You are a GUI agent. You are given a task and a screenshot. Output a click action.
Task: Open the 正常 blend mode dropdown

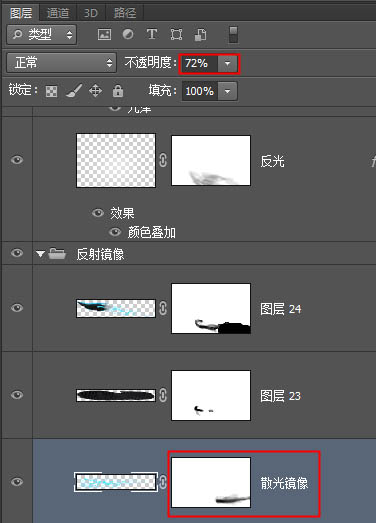tap(61, 62)
